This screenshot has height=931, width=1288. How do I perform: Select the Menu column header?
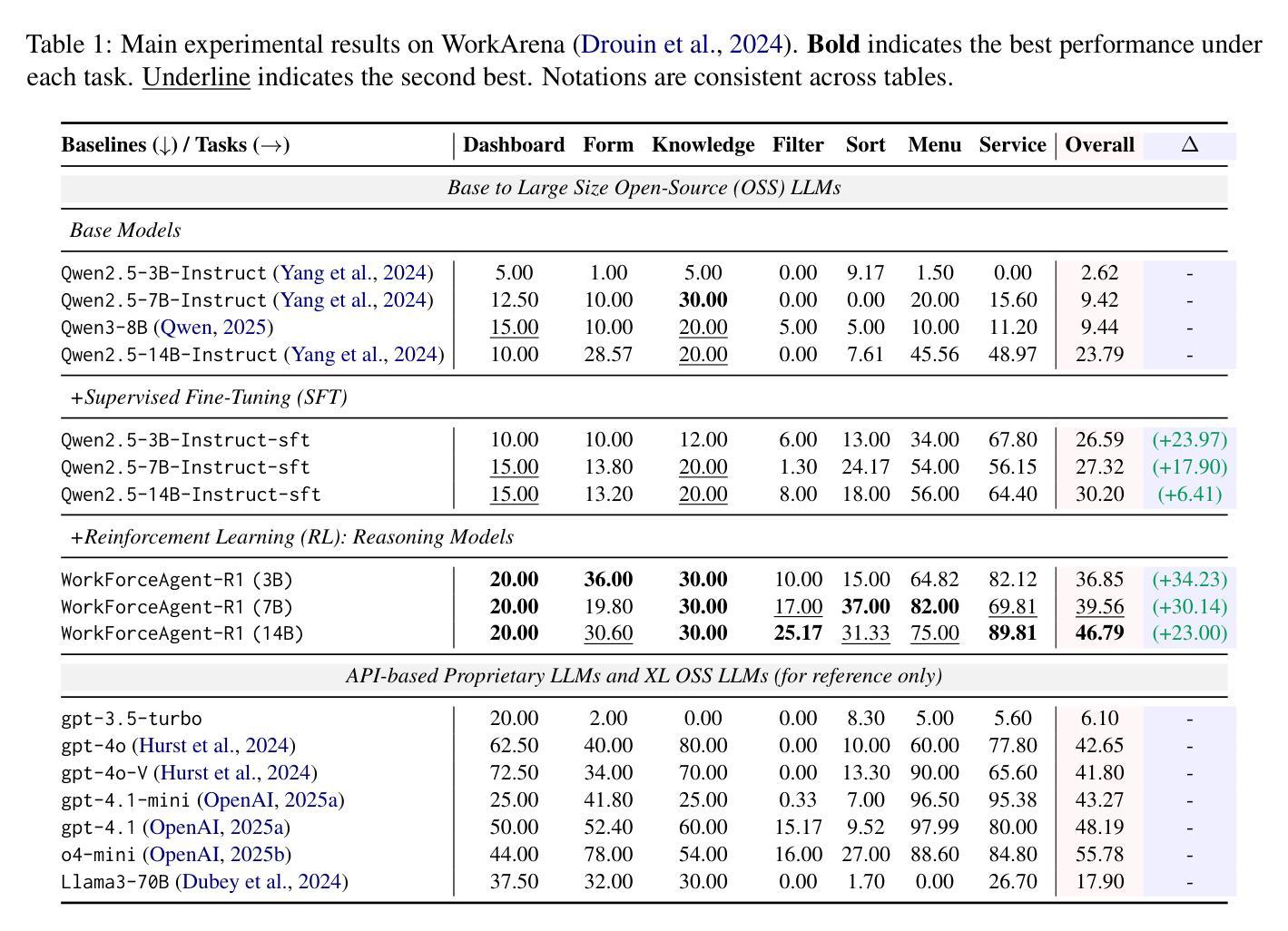(934, 145)
